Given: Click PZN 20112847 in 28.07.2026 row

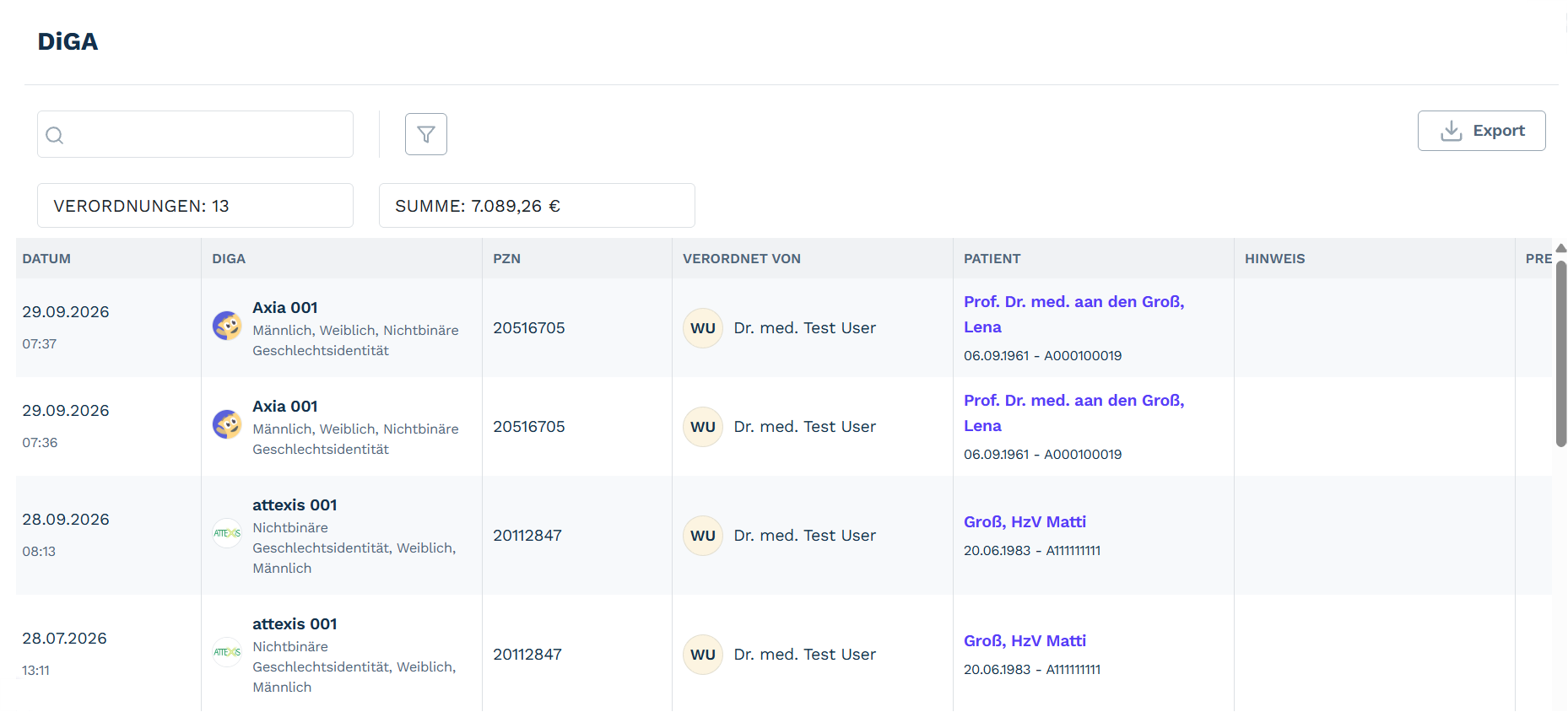Looking at the screenshot, I should pyautogui.click(x=527, y=654).
